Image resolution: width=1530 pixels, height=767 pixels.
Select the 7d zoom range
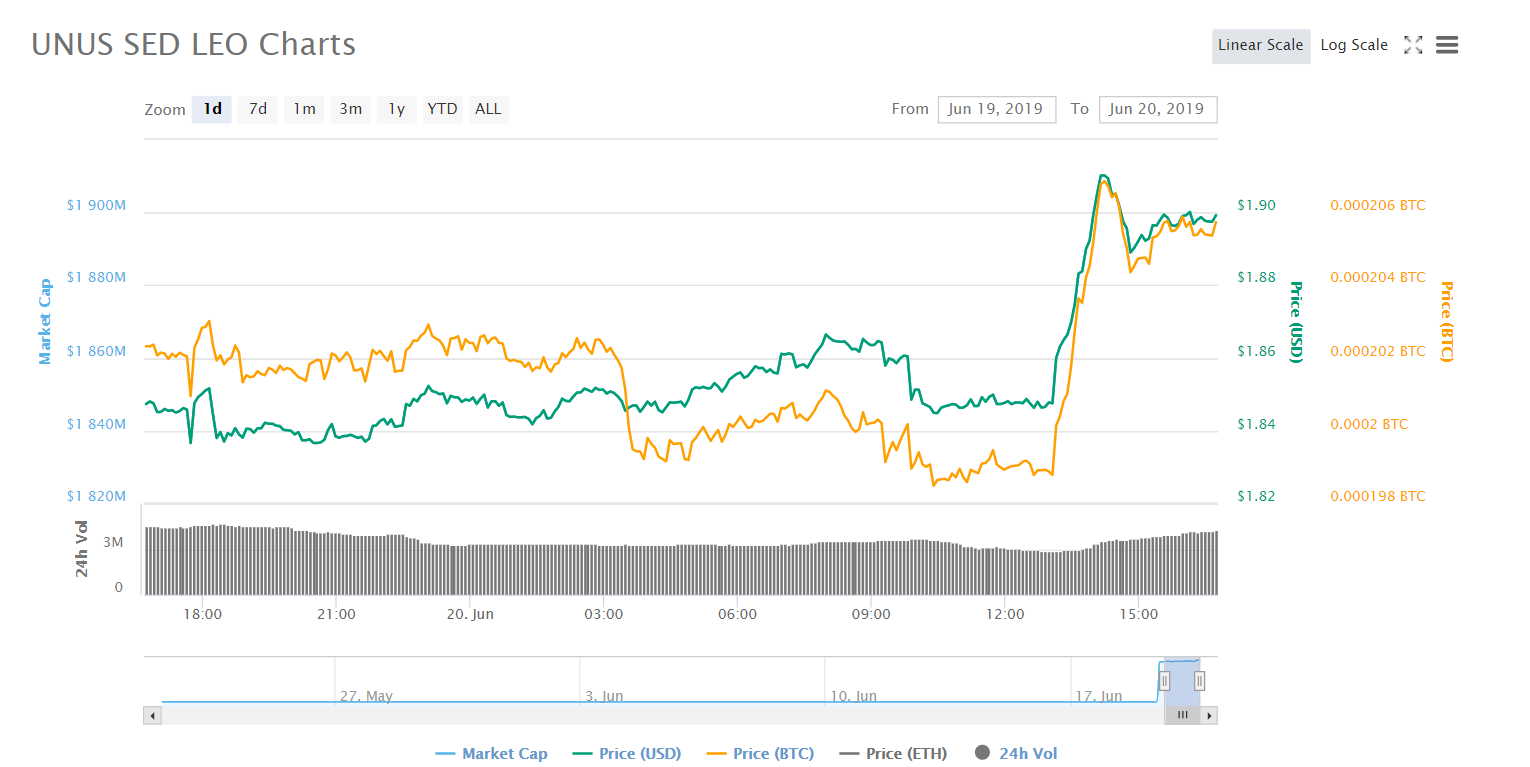[x=258, y=109]
